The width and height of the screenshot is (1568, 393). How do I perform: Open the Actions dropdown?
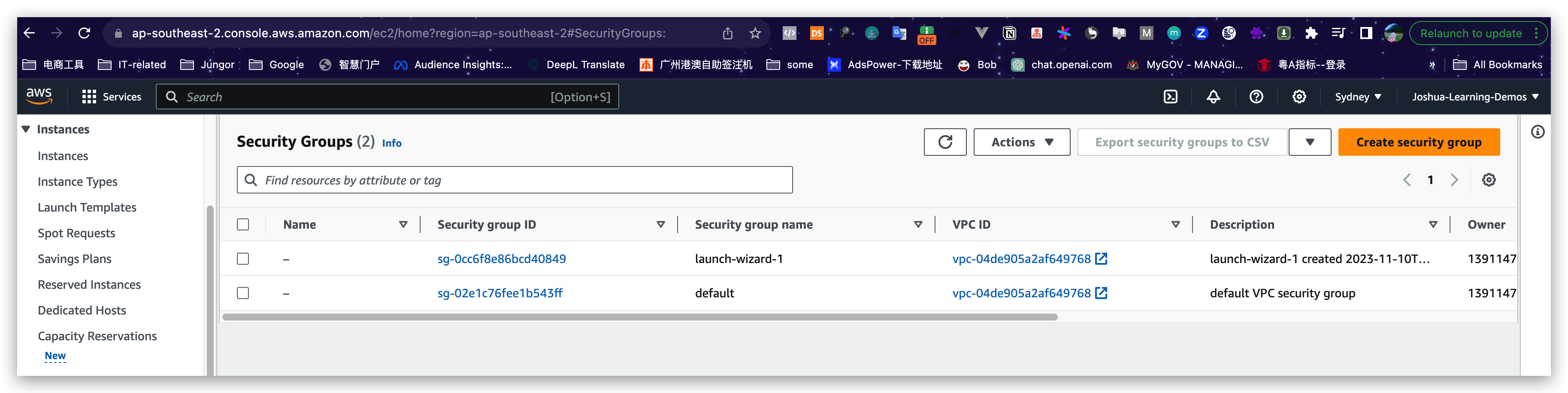[x=1021, y=142]
